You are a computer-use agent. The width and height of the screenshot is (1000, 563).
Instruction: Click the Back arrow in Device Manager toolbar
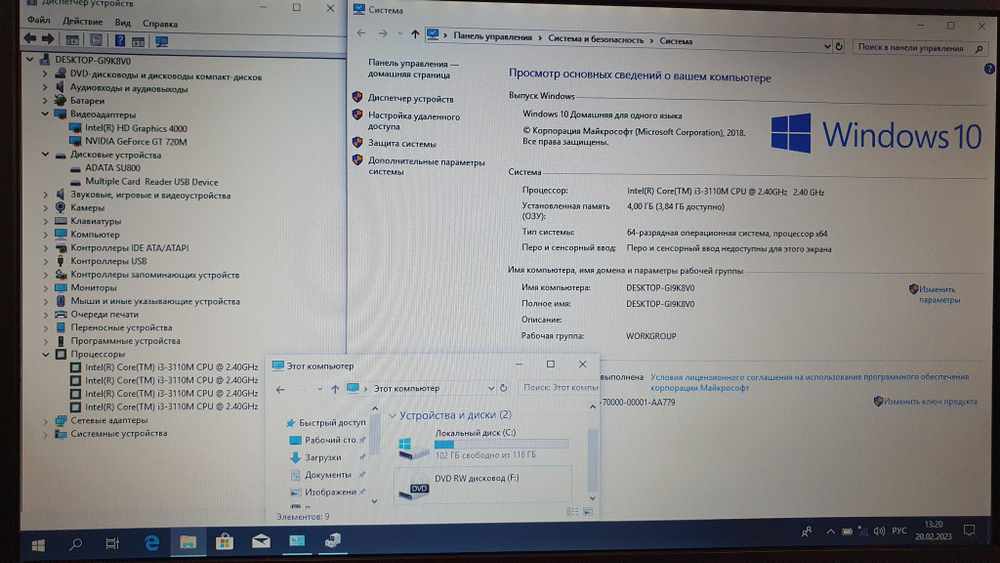pyautogui.click(x=30, y=40)
